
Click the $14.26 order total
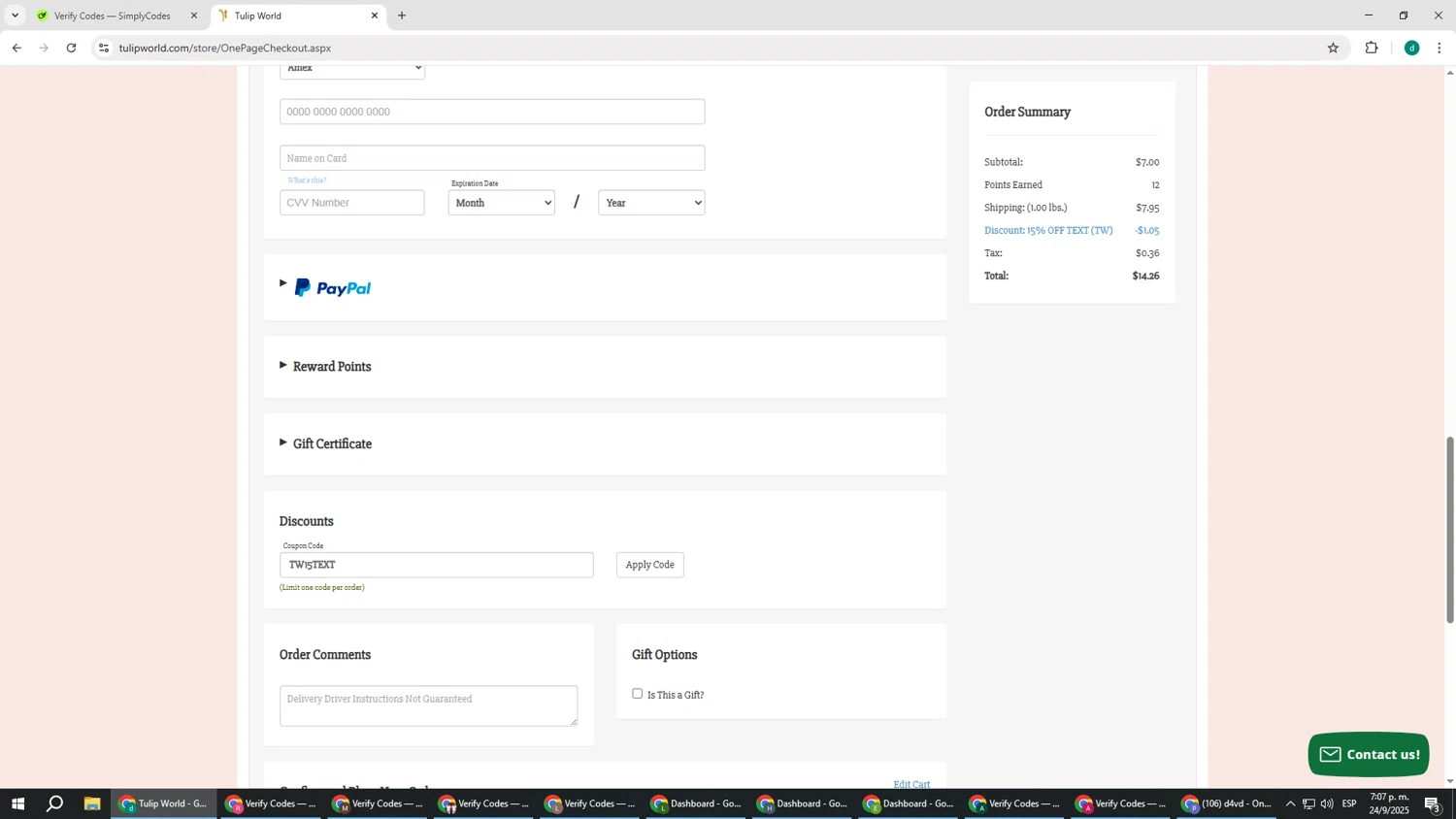coord(1145,277)
